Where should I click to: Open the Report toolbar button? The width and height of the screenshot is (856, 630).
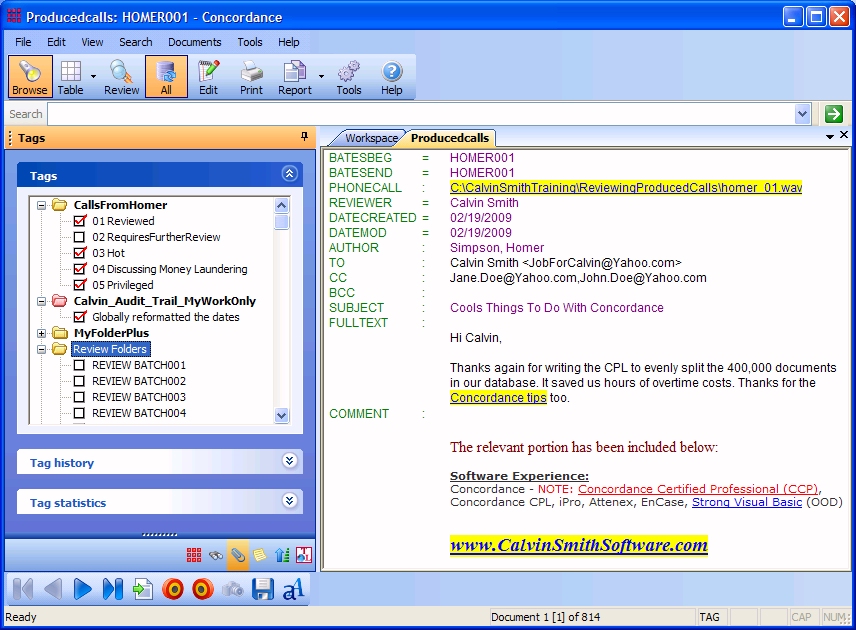(x=295, y=77)
